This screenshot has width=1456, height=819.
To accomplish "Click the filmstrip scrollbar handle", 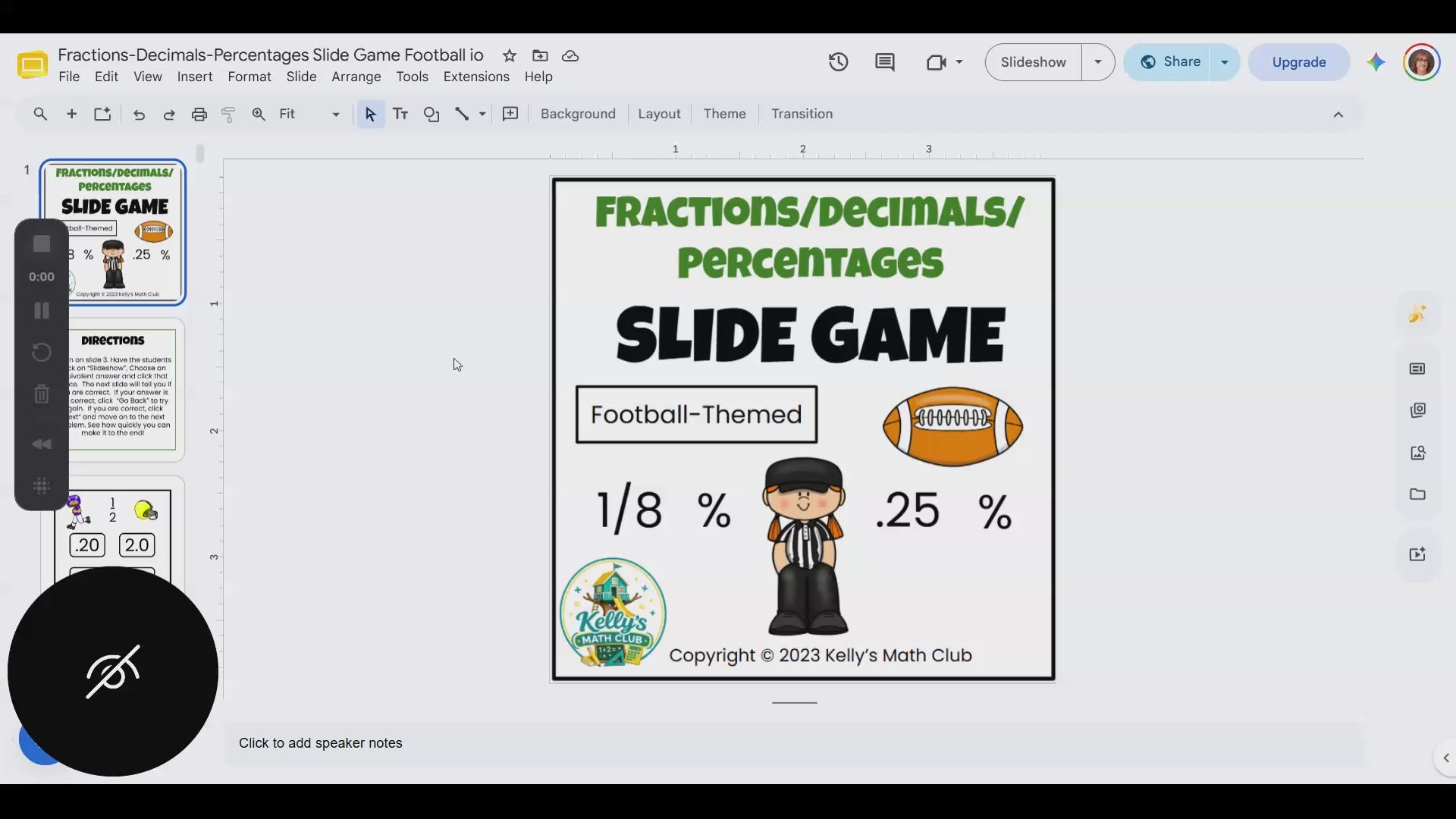I will [x=200, y=154].
